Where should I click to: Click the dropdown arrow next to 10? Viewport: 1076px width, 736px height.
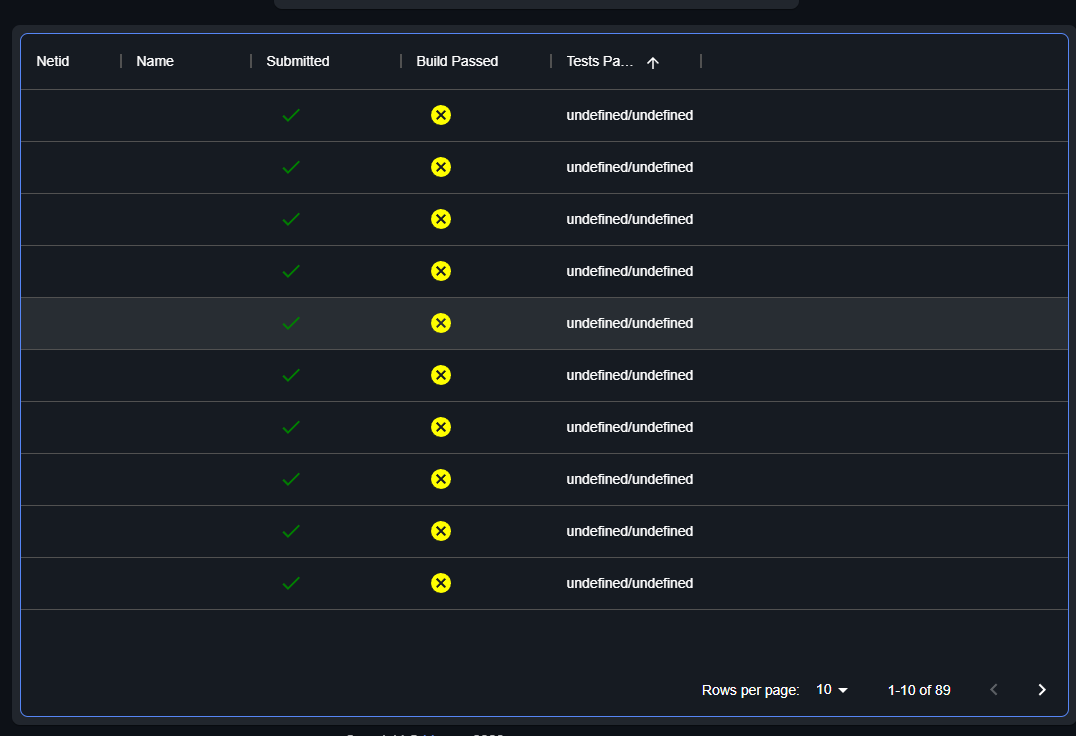click(843, 689)
